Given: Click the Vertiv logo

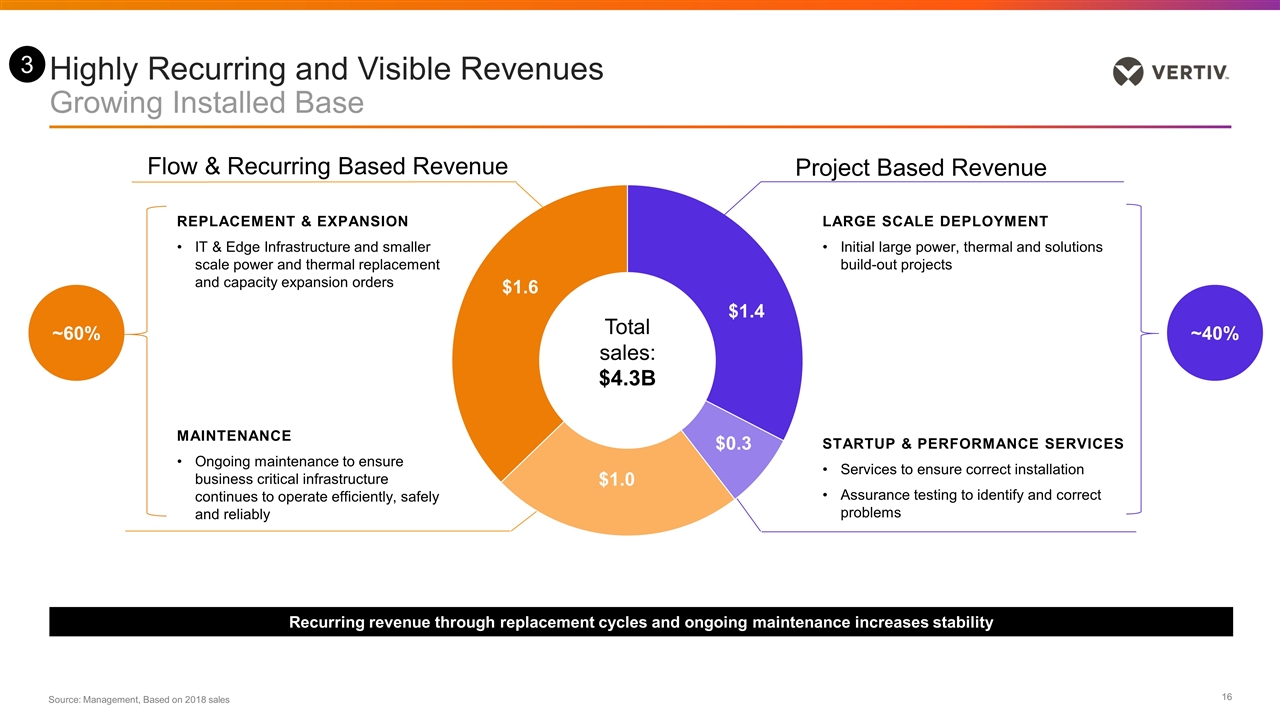Looking at the screenshot, I should tap(1170, 72).
